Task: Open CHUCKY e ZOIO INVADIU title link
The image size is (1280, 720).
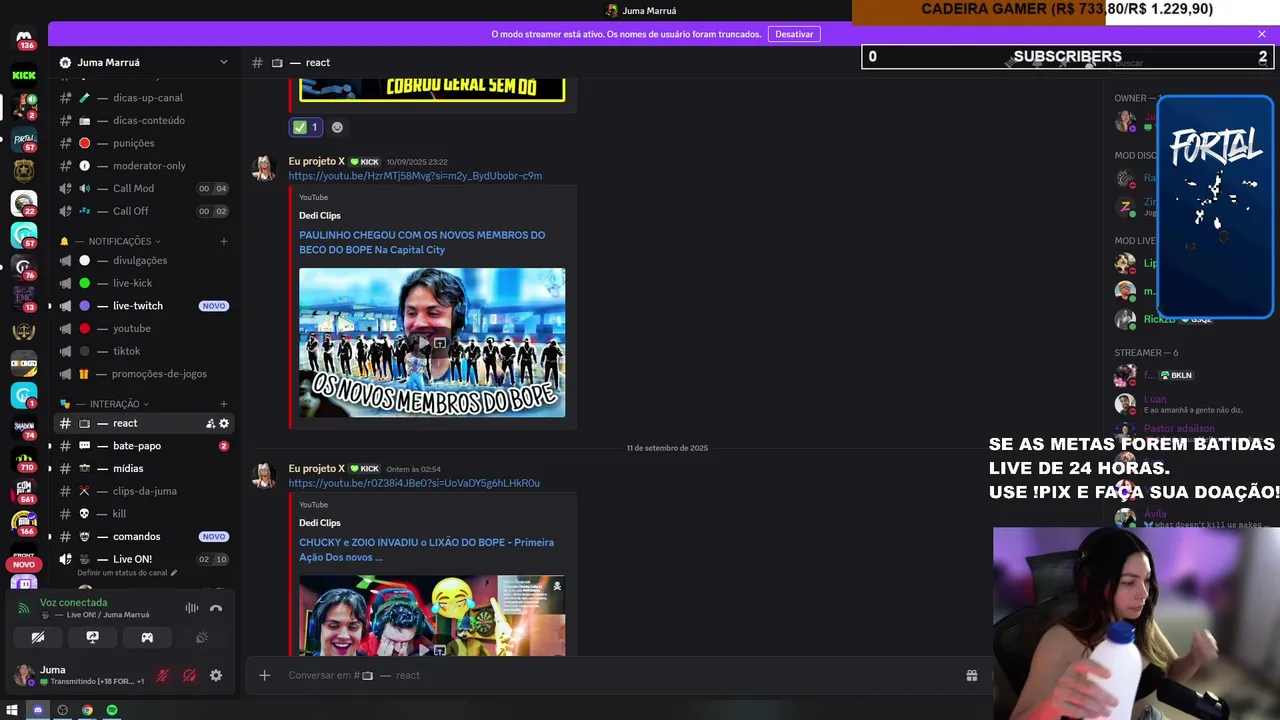Action: point(426,550)
